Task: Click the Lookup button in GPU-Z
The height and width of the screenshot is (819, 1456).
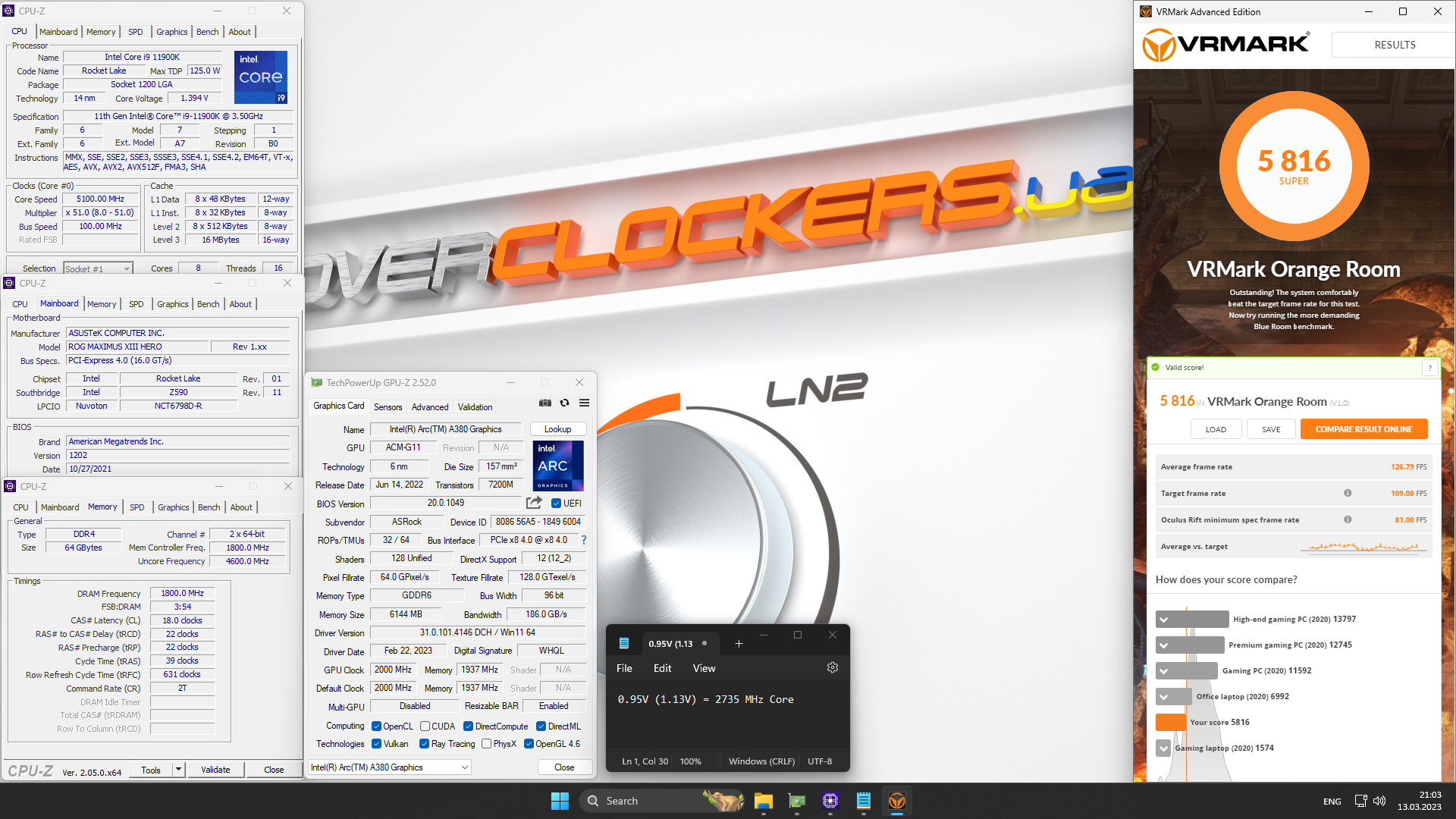Action: pyautogui.click(x=557, y=429)
